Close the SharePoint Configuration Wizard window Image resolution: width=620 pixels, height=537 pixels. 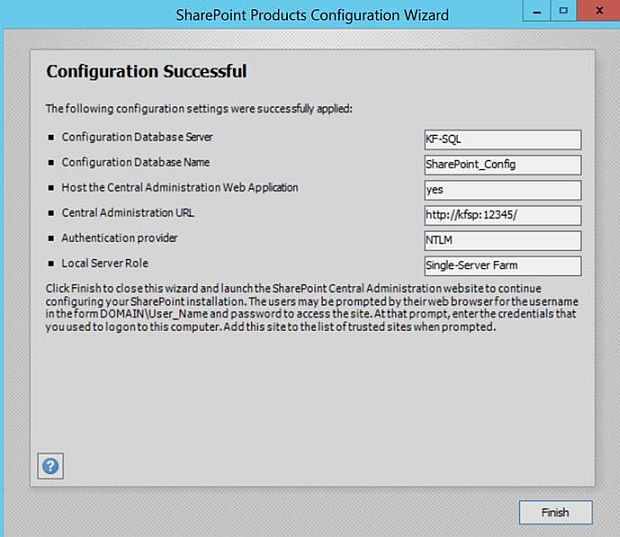point(598,11)
